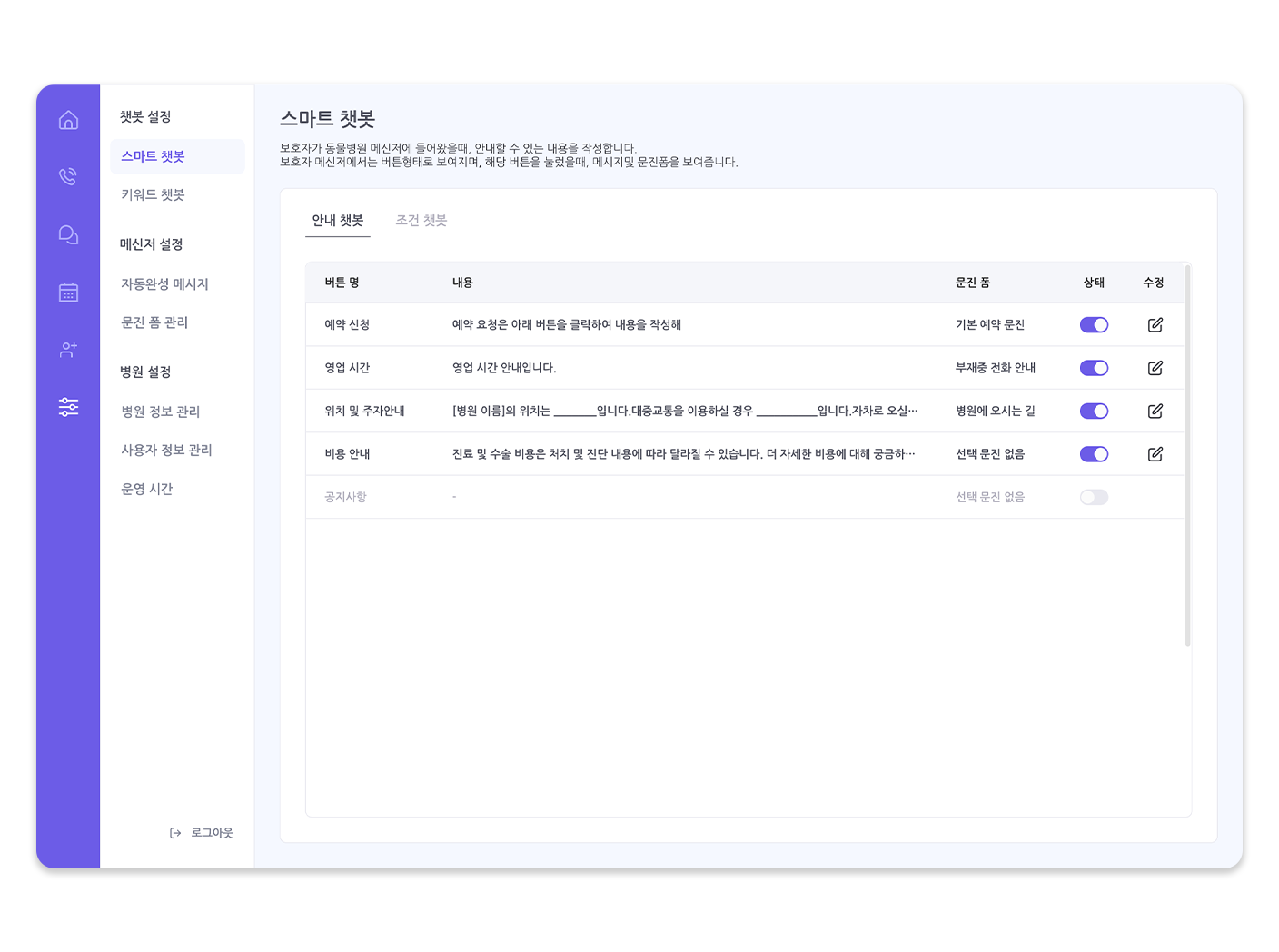Click edit icon for 비용 안내
Screen dimensions: 1279x952
(x=1155, y=454)
